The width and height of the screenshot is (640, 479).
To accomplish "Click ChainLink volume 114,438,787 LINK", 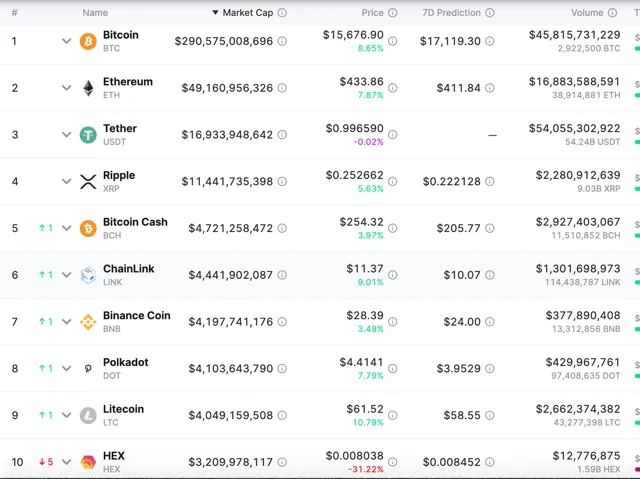I will pos(582,282).
